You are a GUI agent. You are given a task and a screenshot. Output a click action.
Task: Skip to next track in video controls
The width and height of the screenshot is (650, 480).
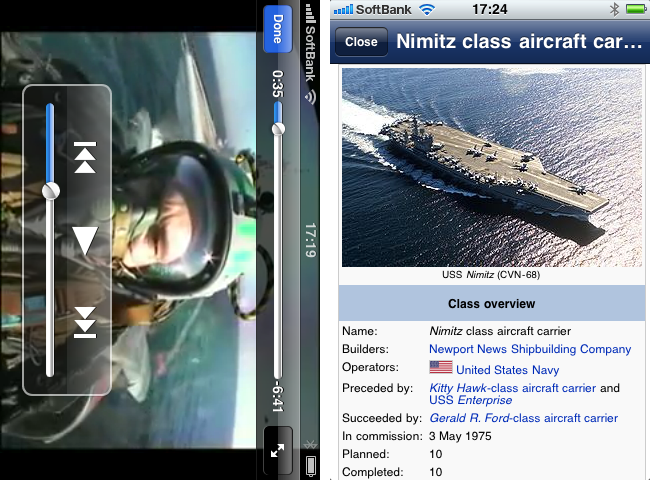click(x=85, y=322)
